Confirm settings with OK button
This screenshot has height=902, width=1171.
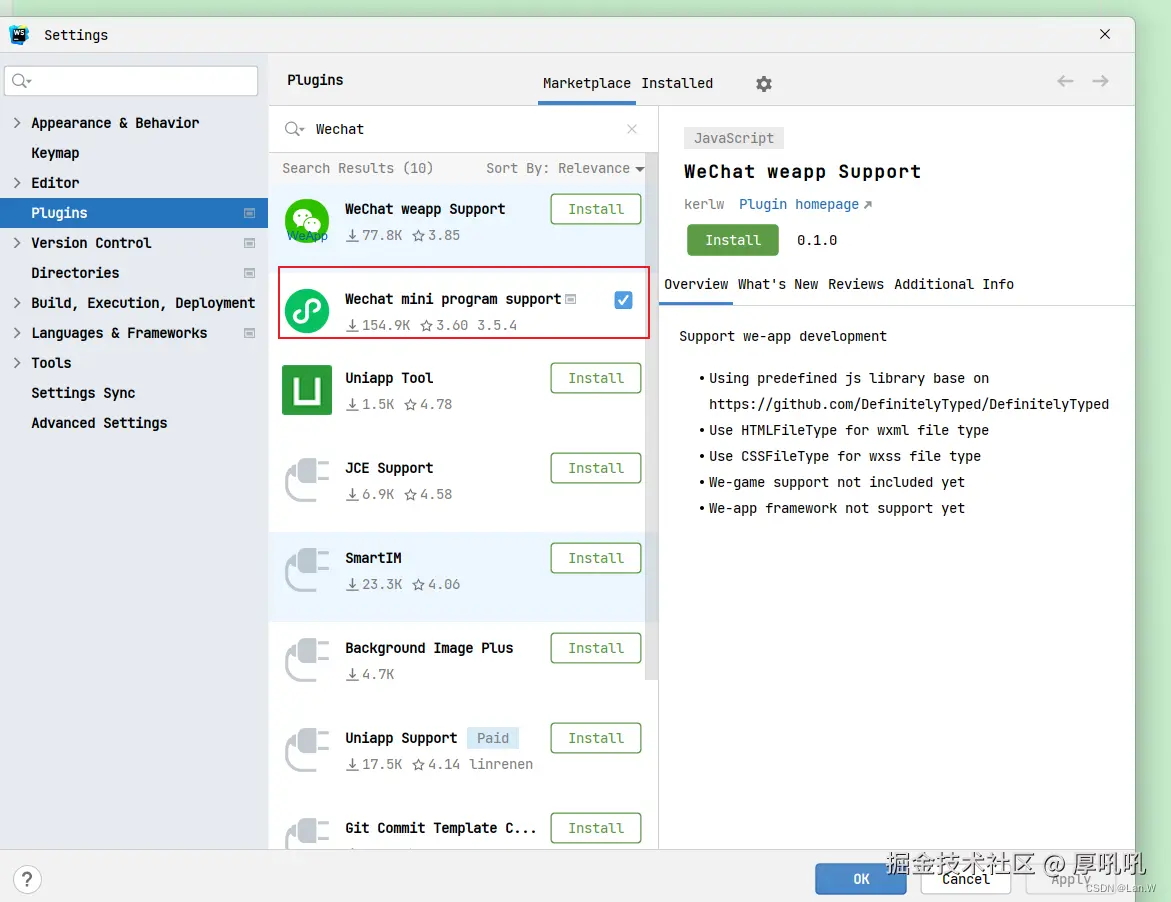[x=860, y=879]
